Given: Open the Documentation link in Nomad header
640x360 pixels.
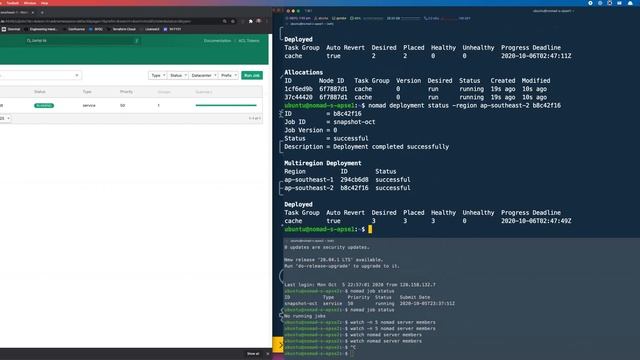Looking at the screenshot, I should [218, 41].
